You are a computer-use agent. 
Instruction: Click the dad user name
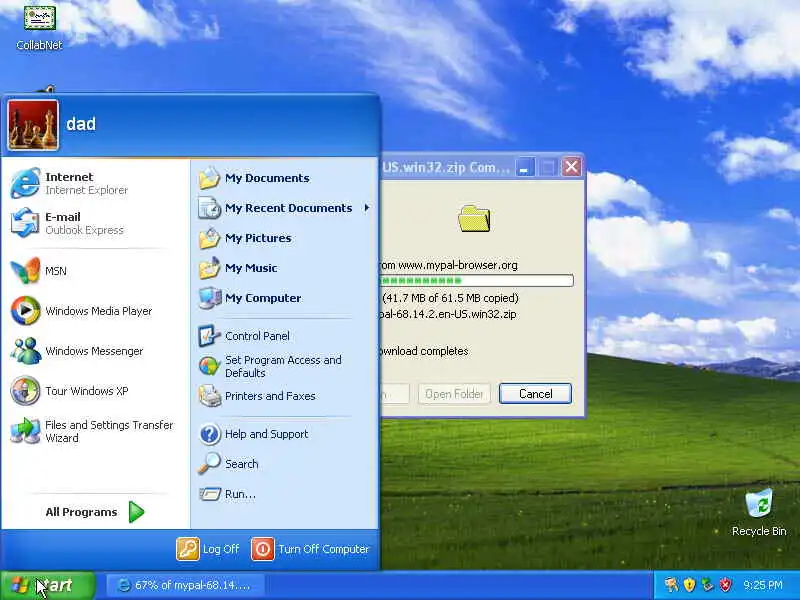click(81, 124)
